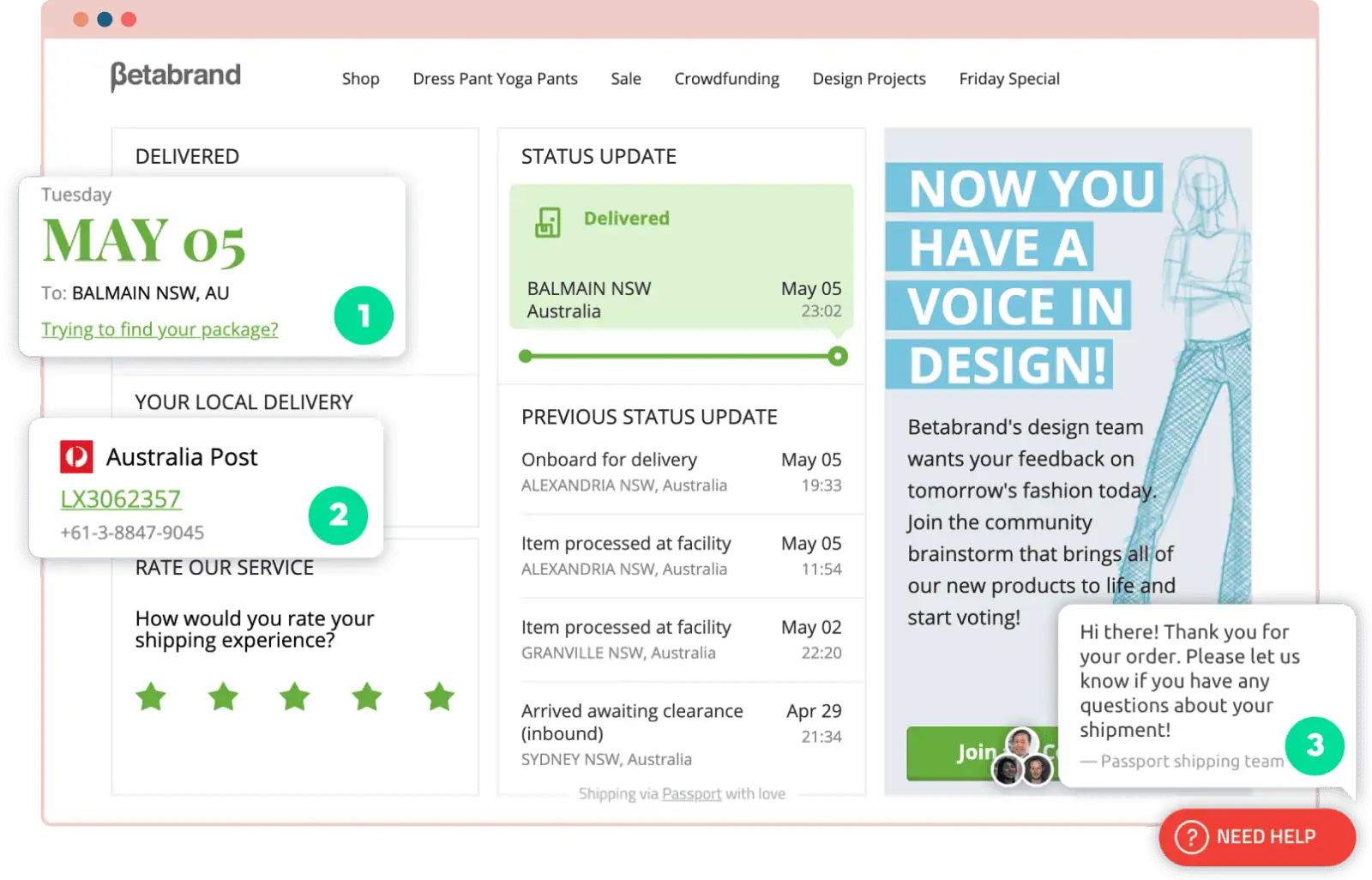1372x880 pixels.
Task: Open the Friday Special page
Action: tap(1009, 79)
